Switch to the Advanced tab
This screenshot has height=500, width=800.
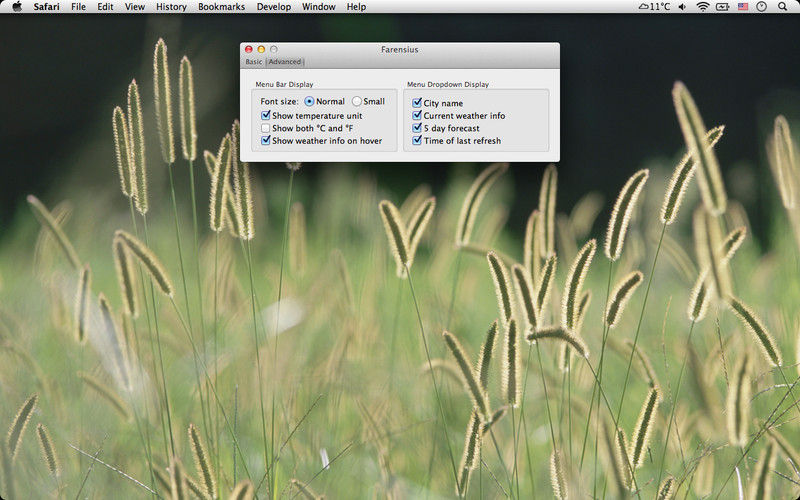click(x=285, y=62)
